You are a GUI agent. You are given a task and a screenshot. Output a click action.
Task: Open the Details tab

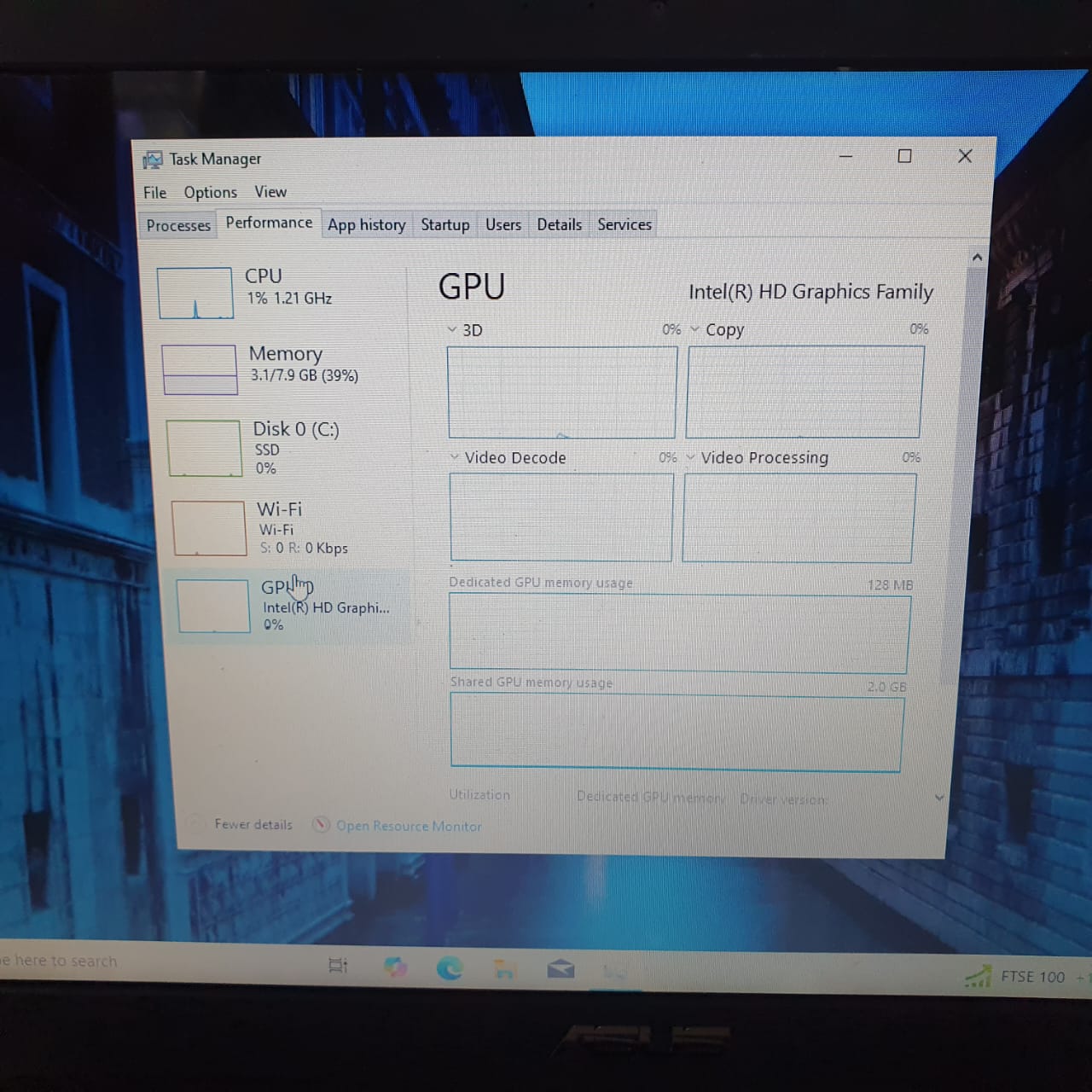[x=560, y=224]
